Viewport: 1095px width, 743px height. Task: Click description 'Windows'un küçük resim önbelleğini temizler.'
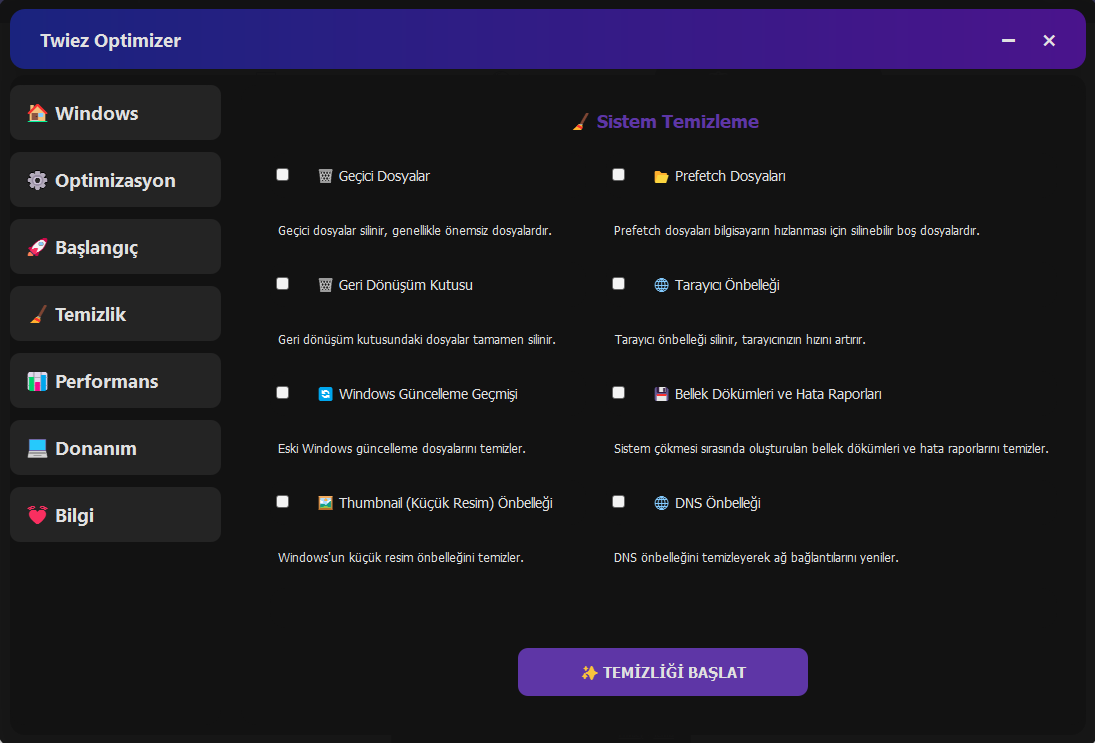coord(401,557)
